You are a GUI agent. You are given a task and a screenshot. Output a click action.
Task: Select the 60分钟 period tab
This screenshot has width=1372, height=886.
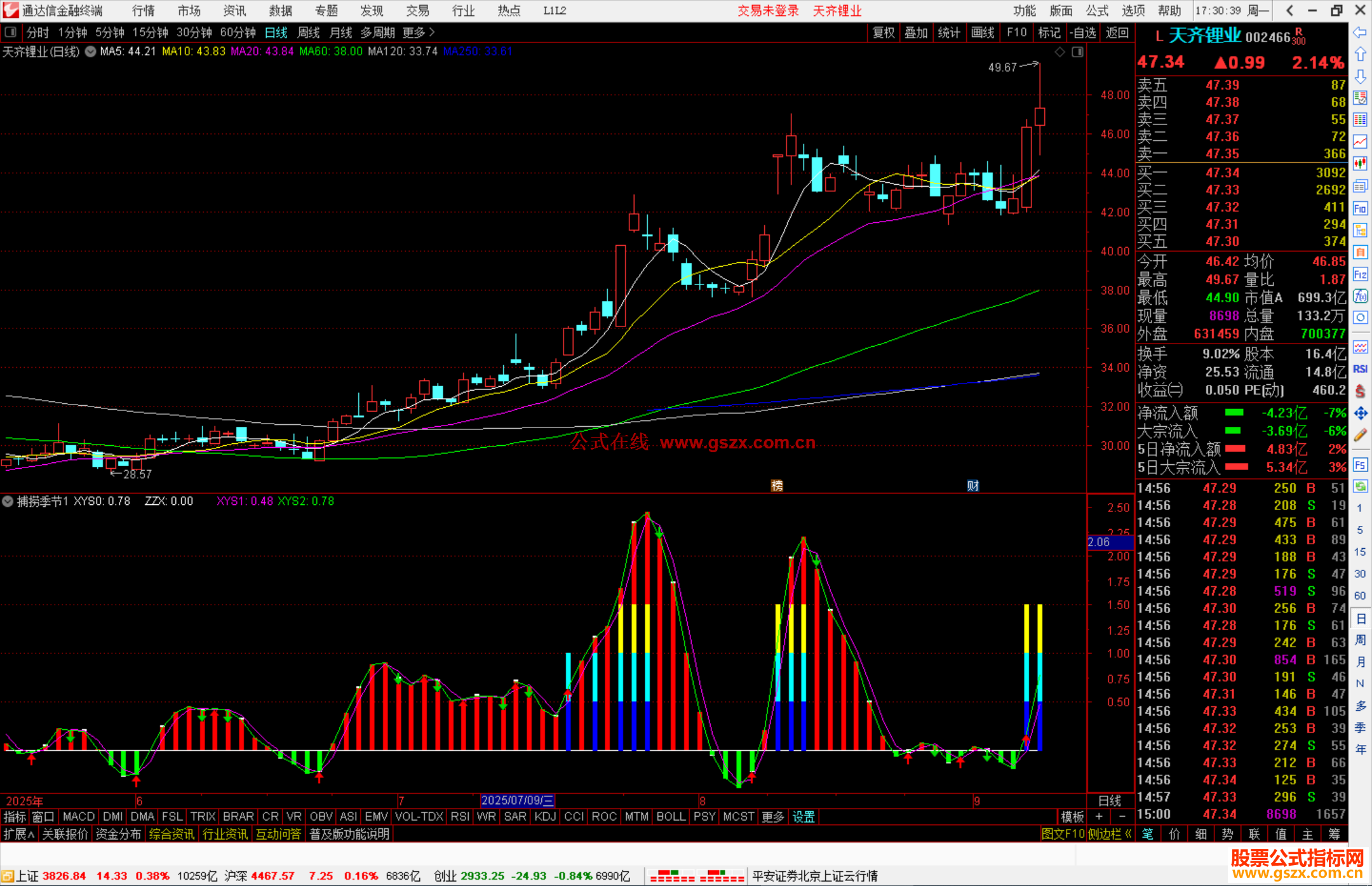point(238,32)
